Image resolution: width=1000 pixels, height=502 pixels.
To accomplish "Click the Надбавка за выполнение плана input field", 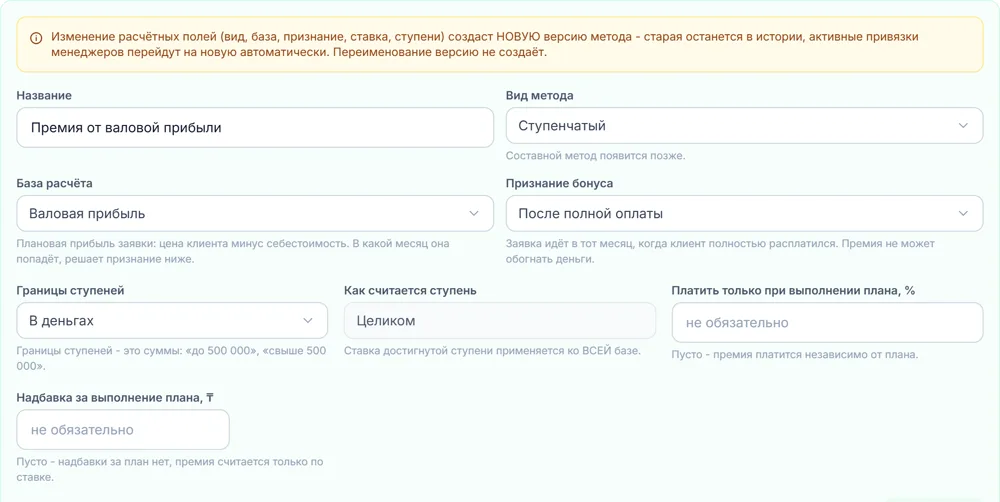I will point(122,429).
